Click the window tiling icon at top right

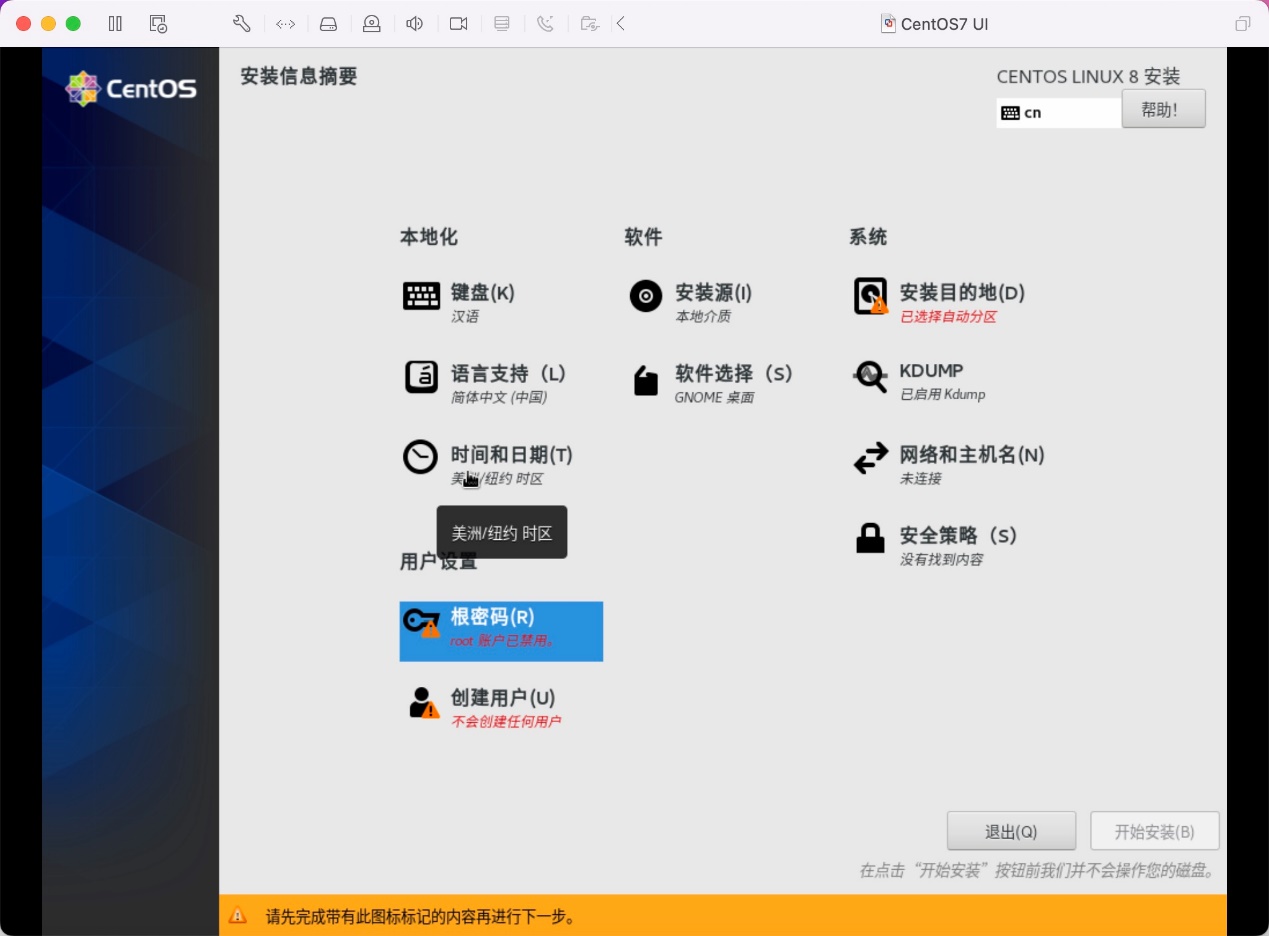click(1242, 24)
